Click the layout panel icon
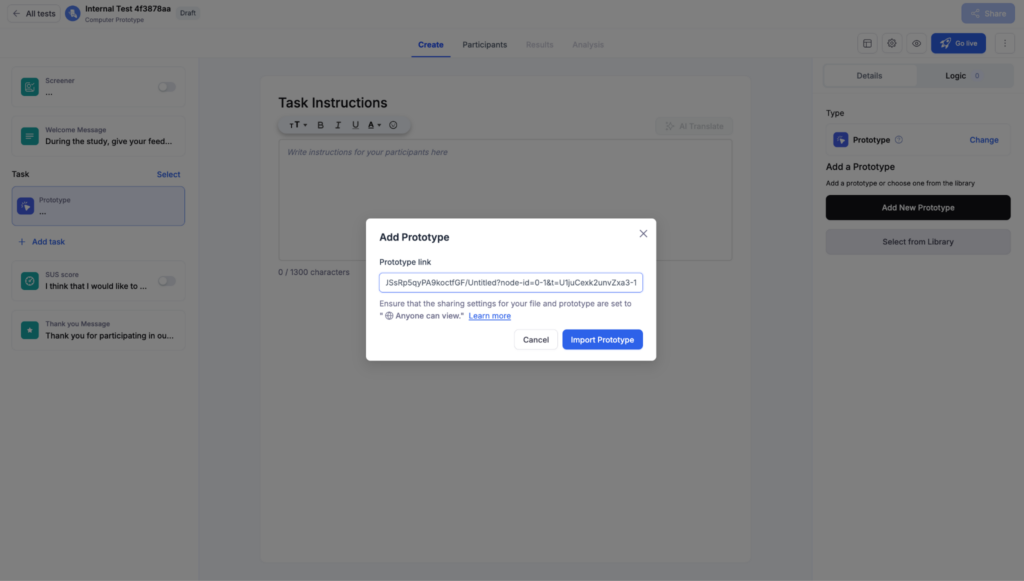The height and width of the screenshot is (581, 1024). pyautogui.click(x=867, y=44)
